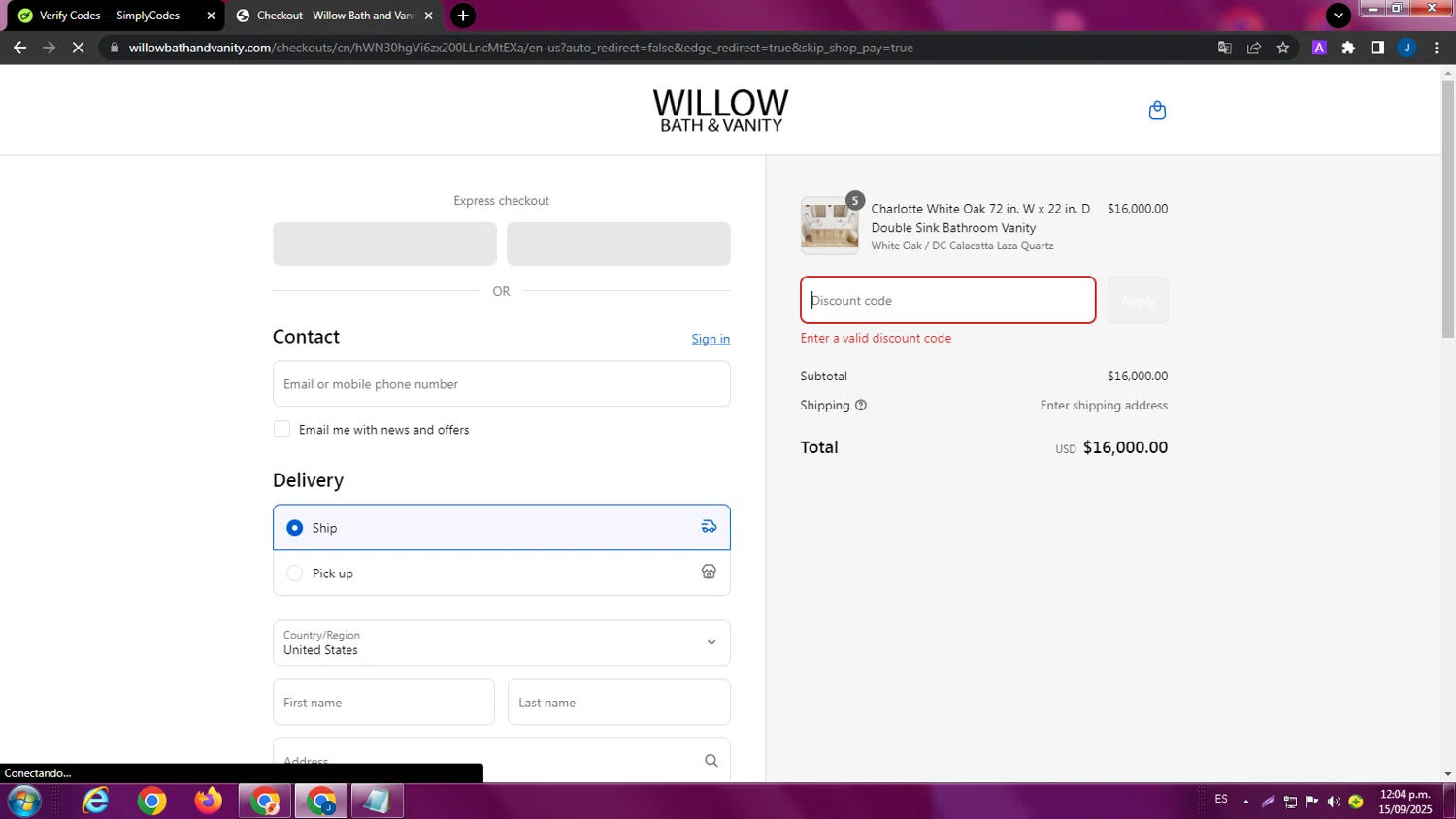Click the Willow Bath & Vanity logo
1456x819 pixels.
720,110
